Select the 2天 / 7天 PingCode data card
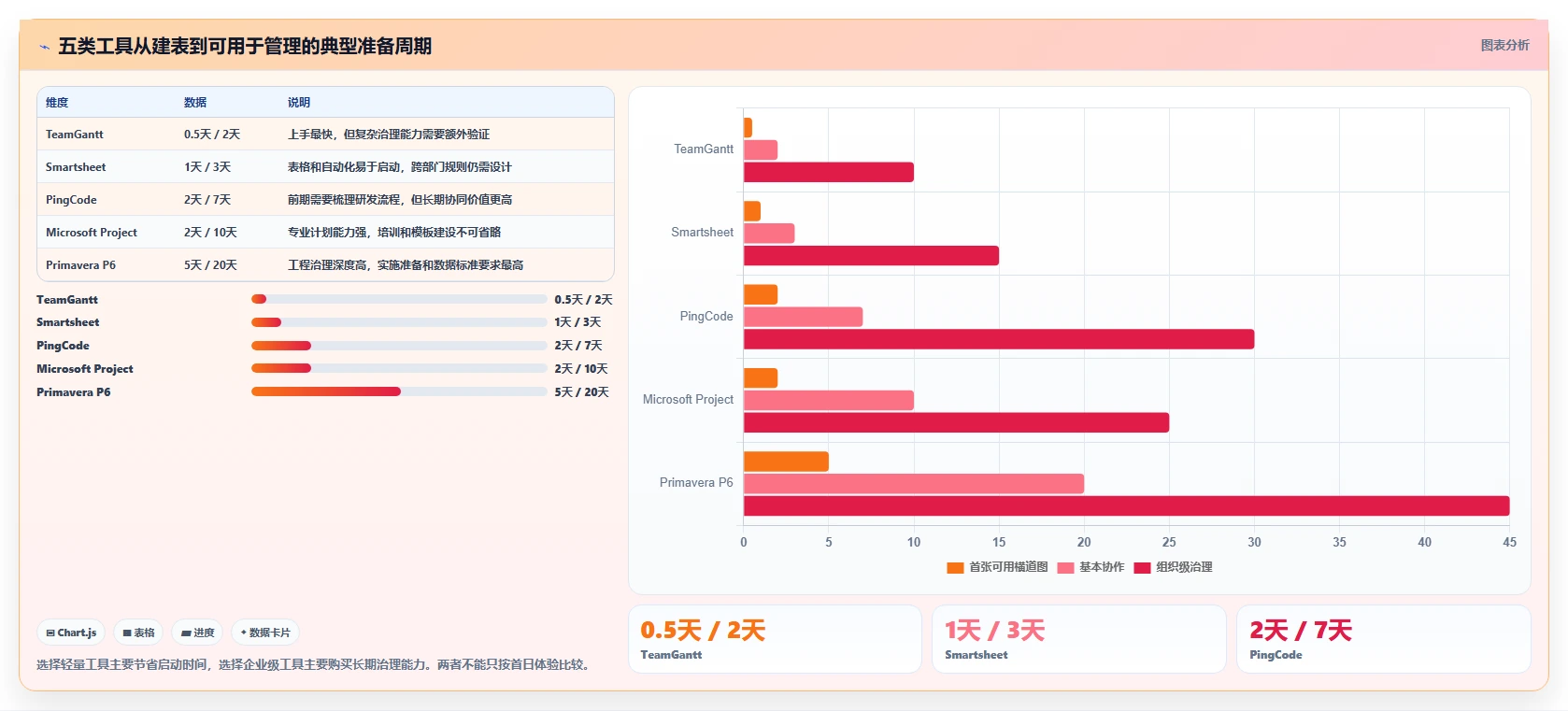1568x711 pixels. 1383,639
